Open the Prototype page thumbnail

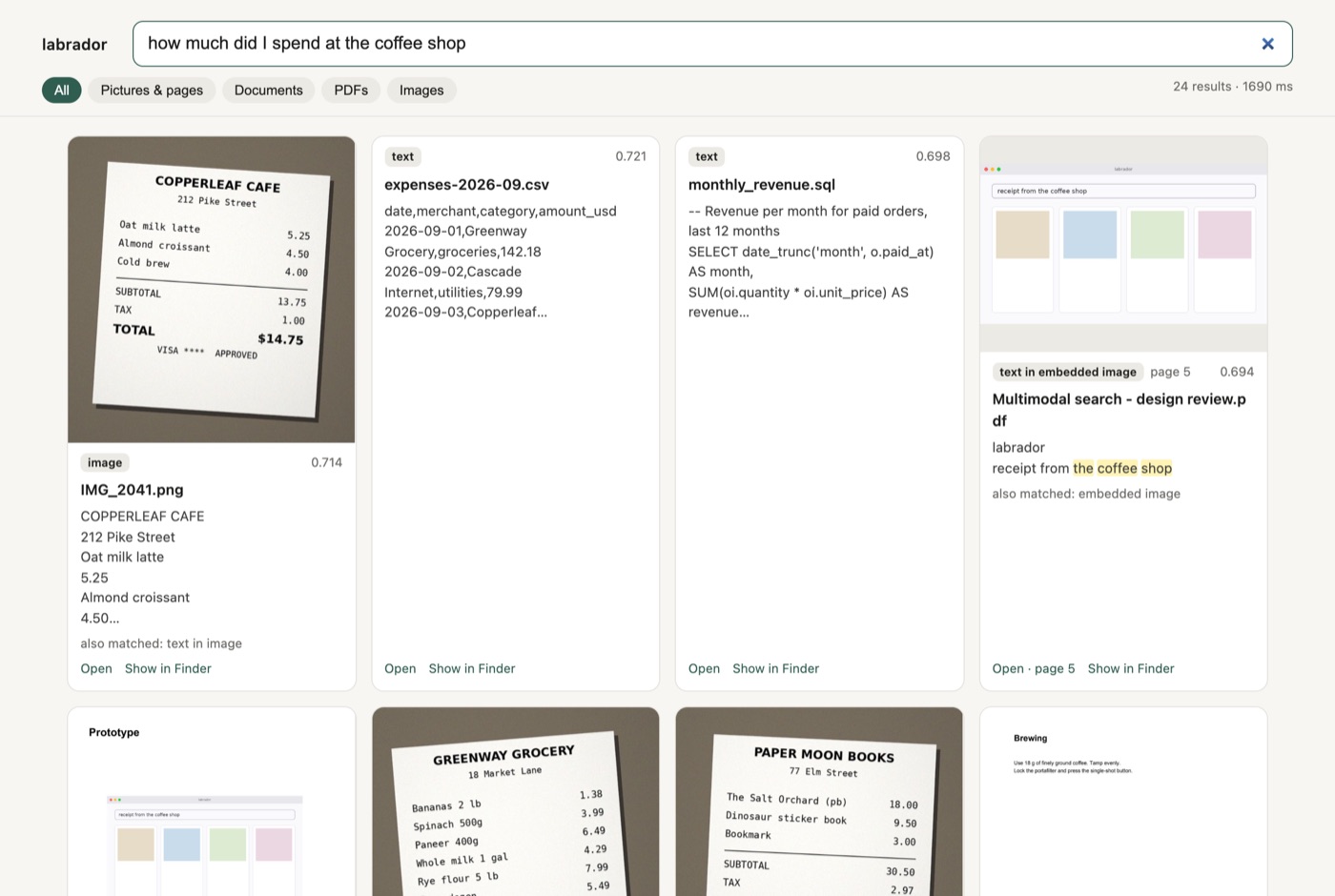coord(212,802)
